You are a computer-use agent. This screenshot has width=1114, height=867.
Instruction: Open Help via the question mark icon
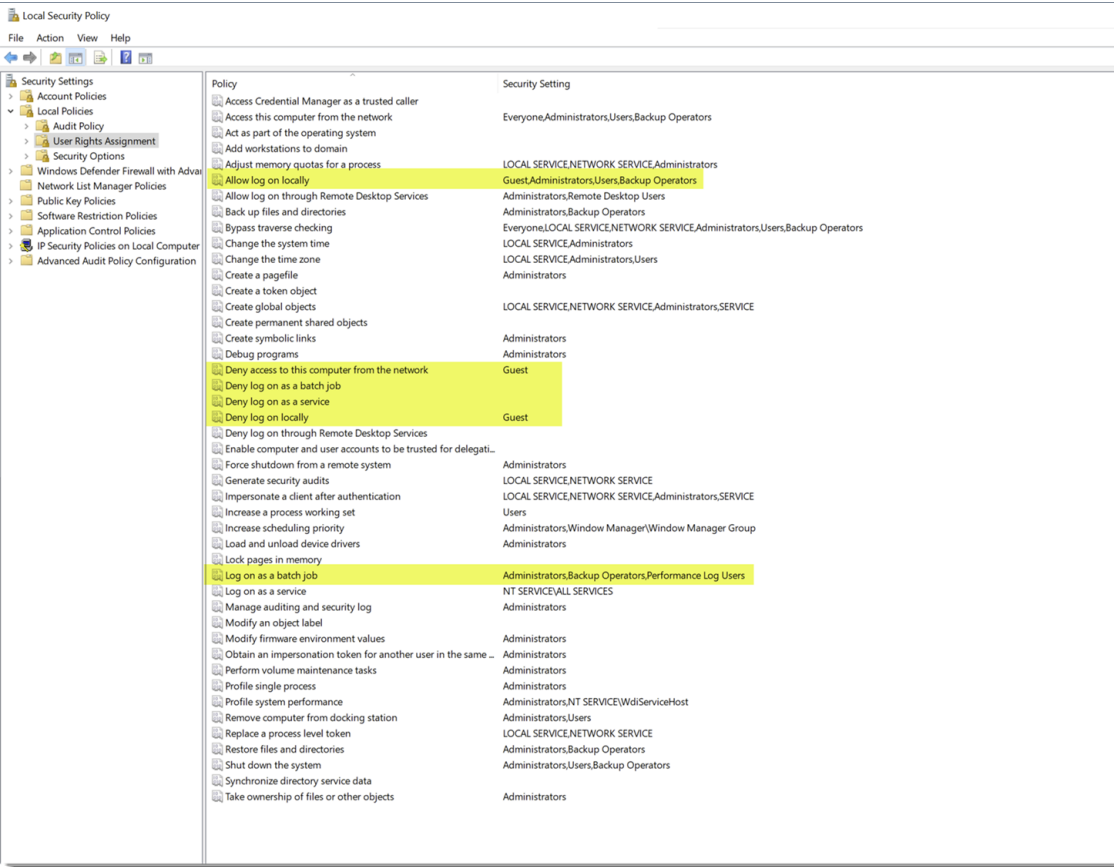(126, 58)
